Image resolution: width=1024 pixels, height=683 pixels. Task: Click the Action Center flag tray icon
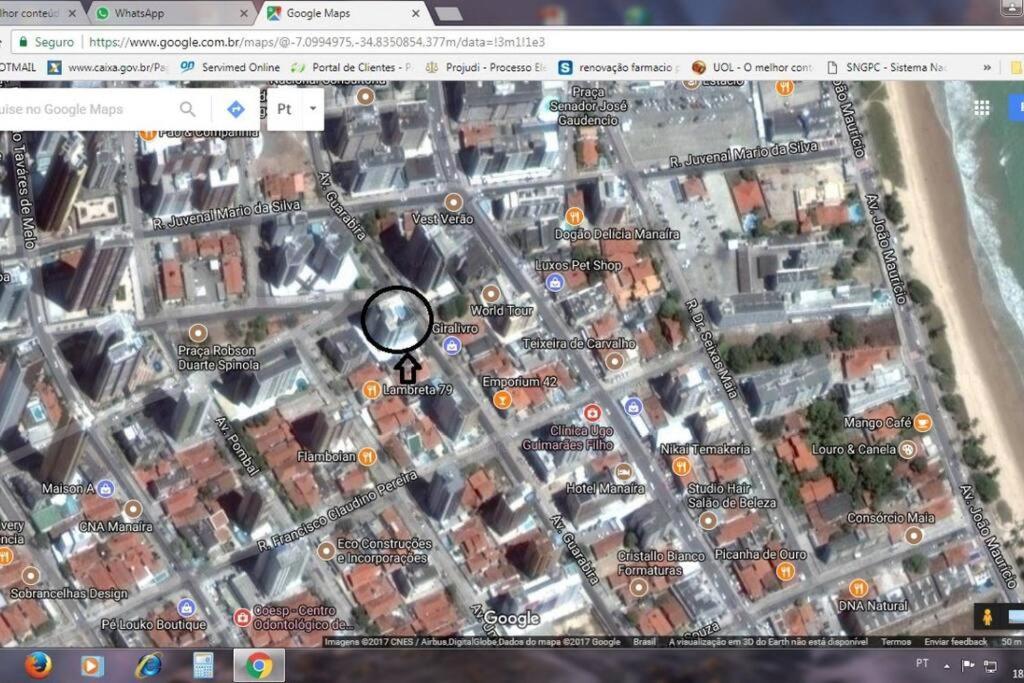[968, 665]
